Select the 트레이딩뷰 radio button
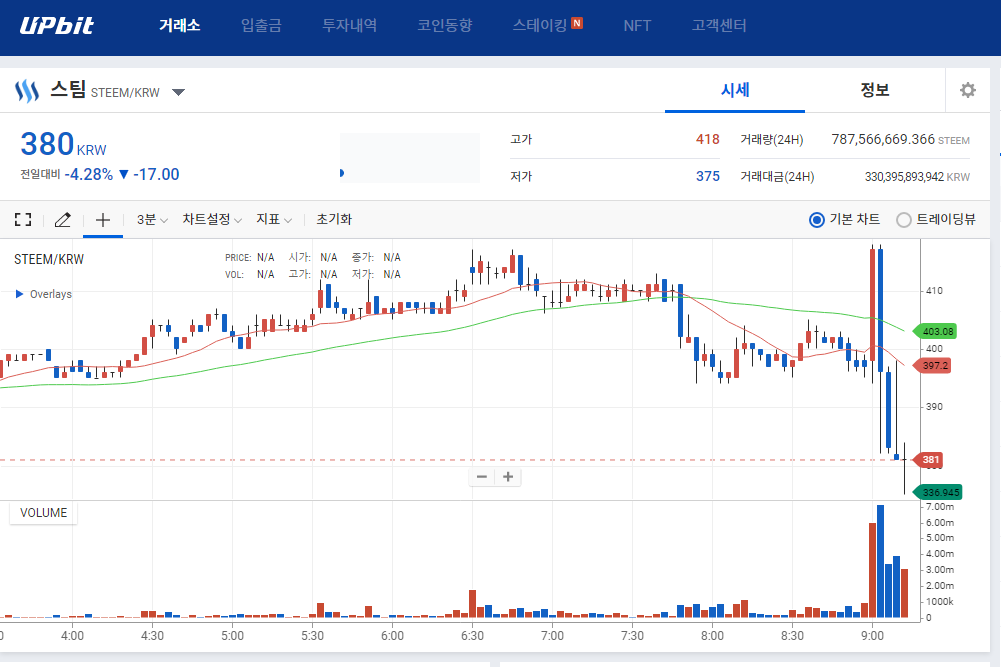The width and height of the screenshot is (1001, 667). pos(903,220)
